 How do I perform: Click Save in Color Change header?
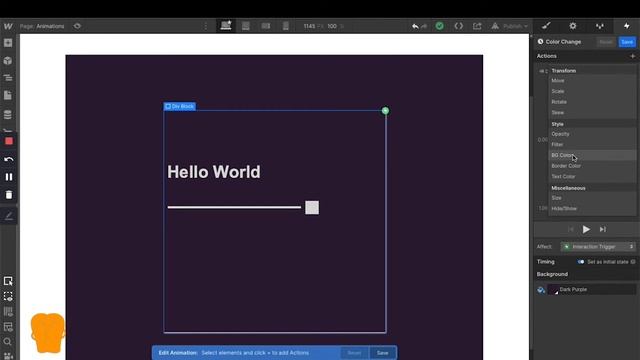pos(627,42)
